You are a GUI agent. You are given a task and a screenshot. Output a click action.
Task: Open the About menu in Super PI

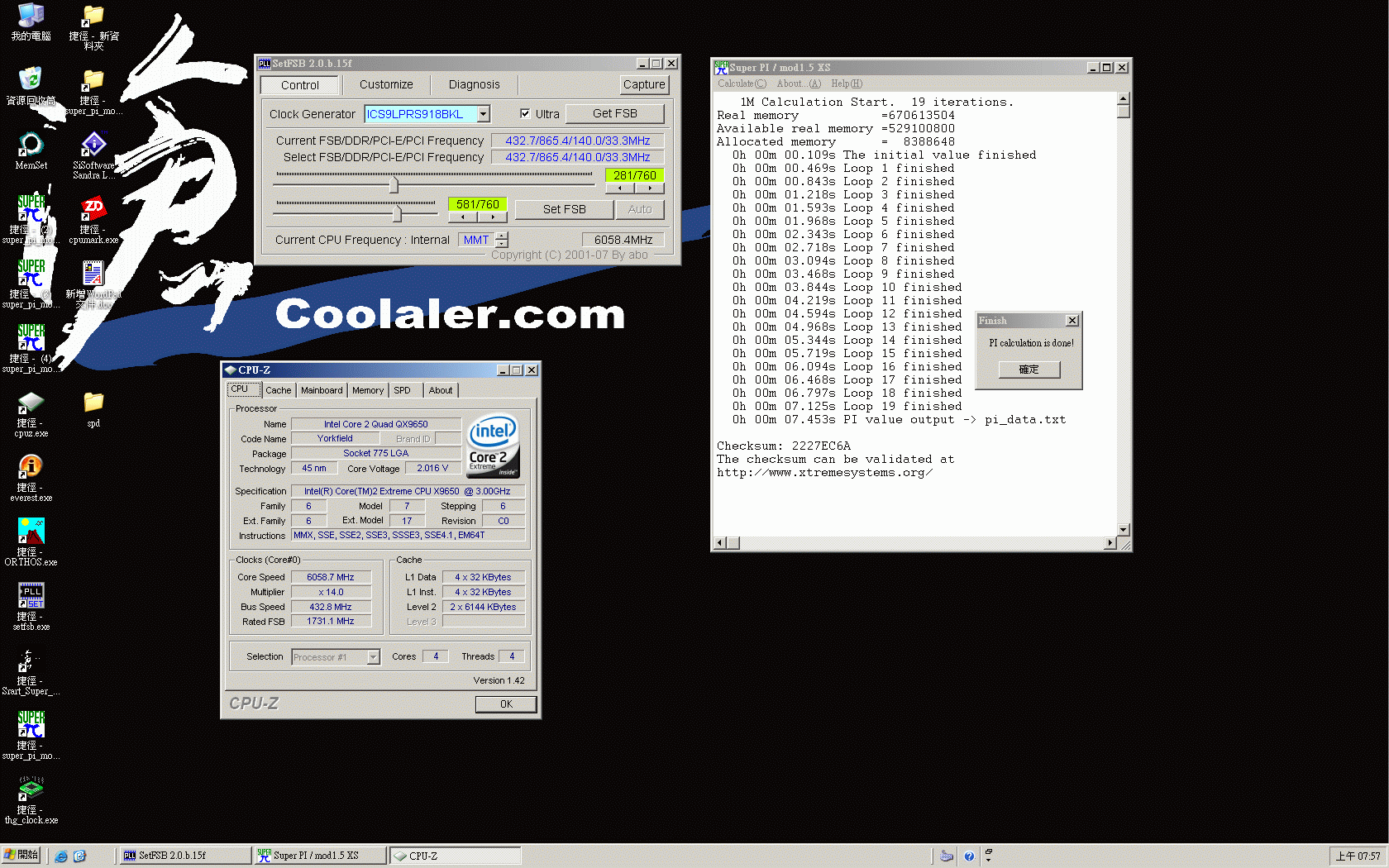pyautogui.click(x=799, y=83)
